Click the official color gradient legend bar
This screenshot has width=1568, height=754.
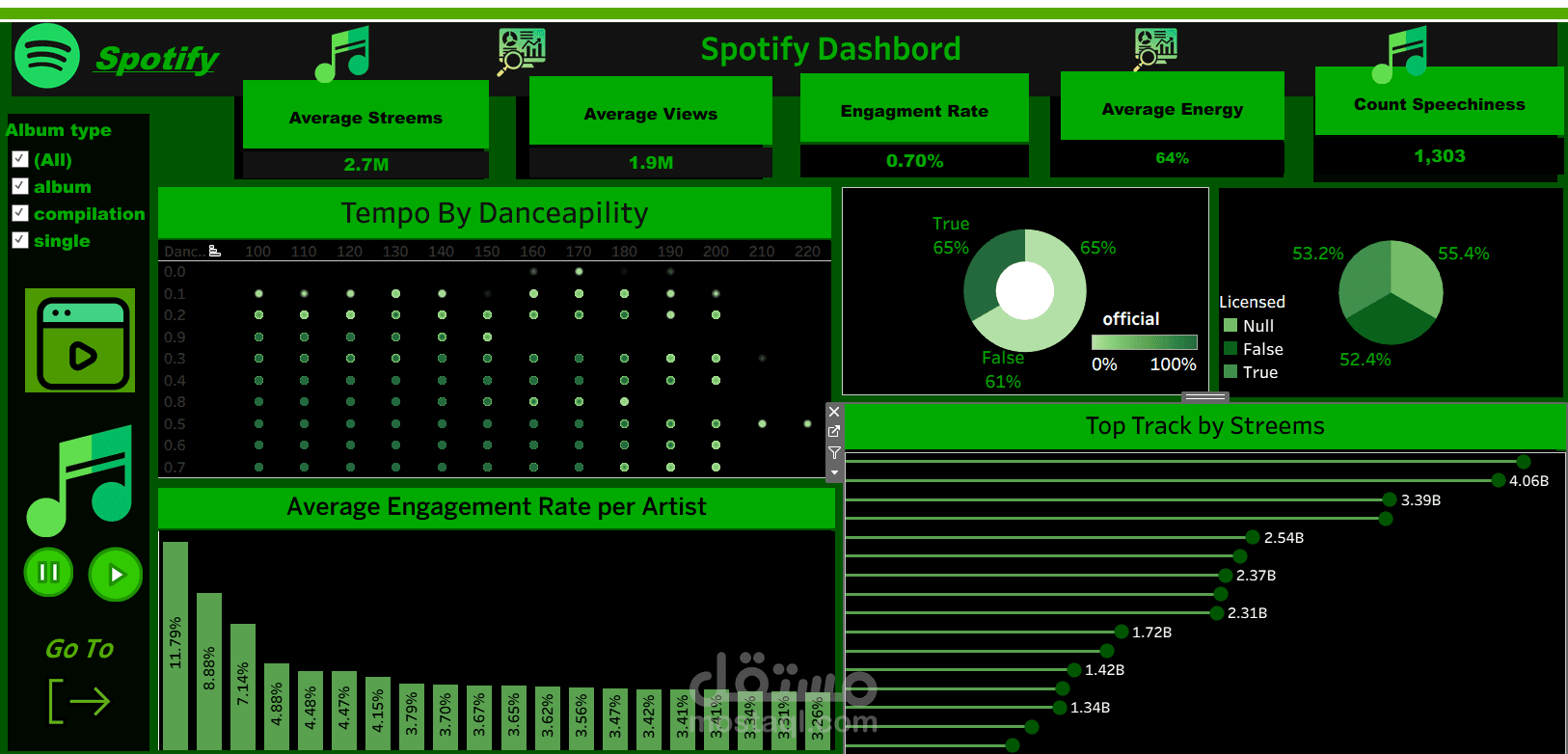coord(1145,342)
